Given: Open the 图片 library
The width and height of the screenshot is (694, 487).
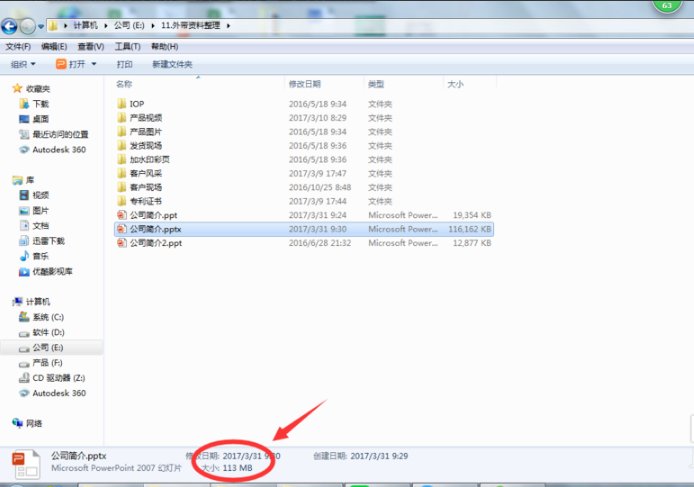Looking at the screenshot, I should tap(40, 211).
